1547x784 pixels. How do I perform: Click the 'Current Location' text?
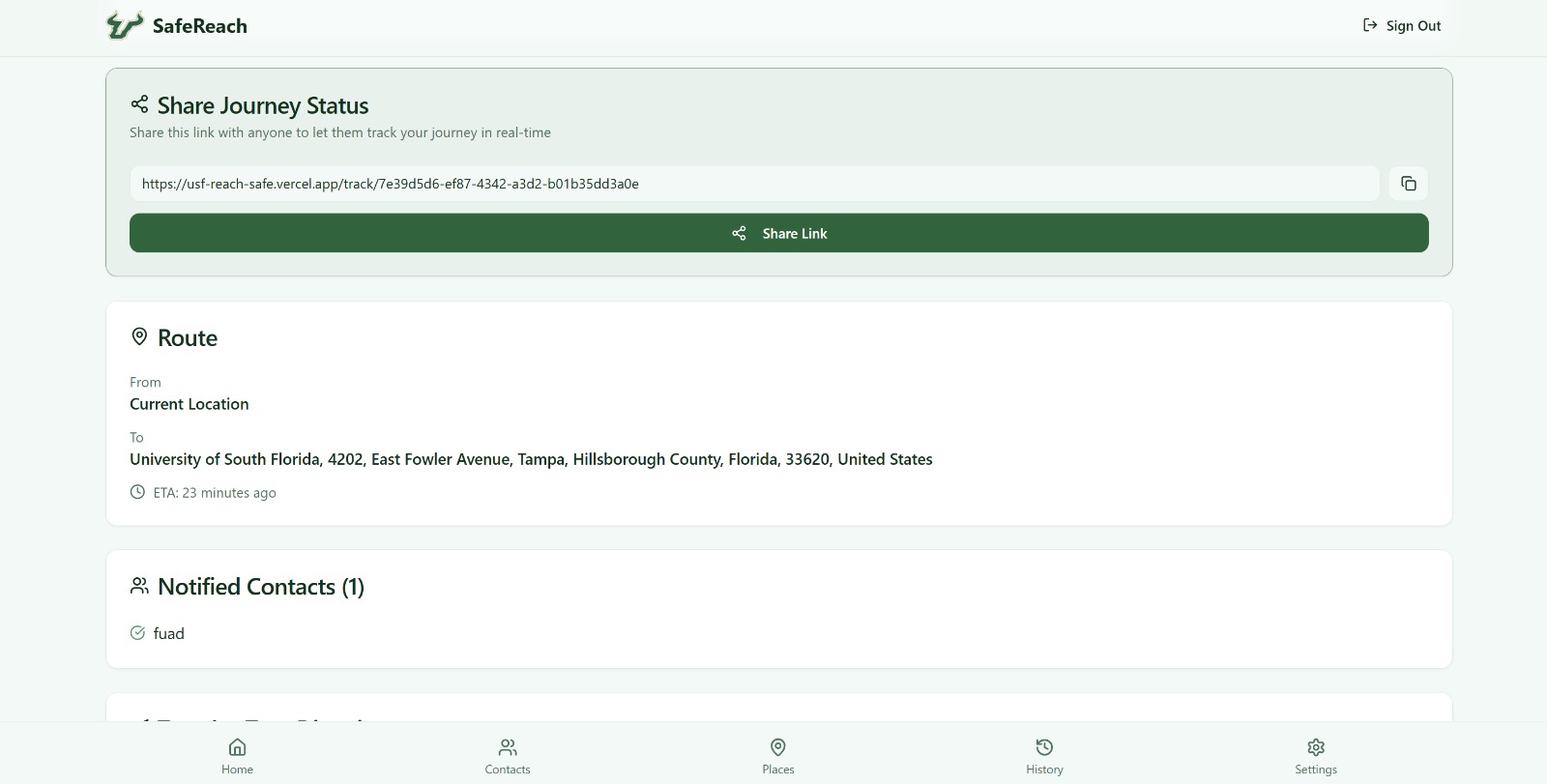coord(190,404)
